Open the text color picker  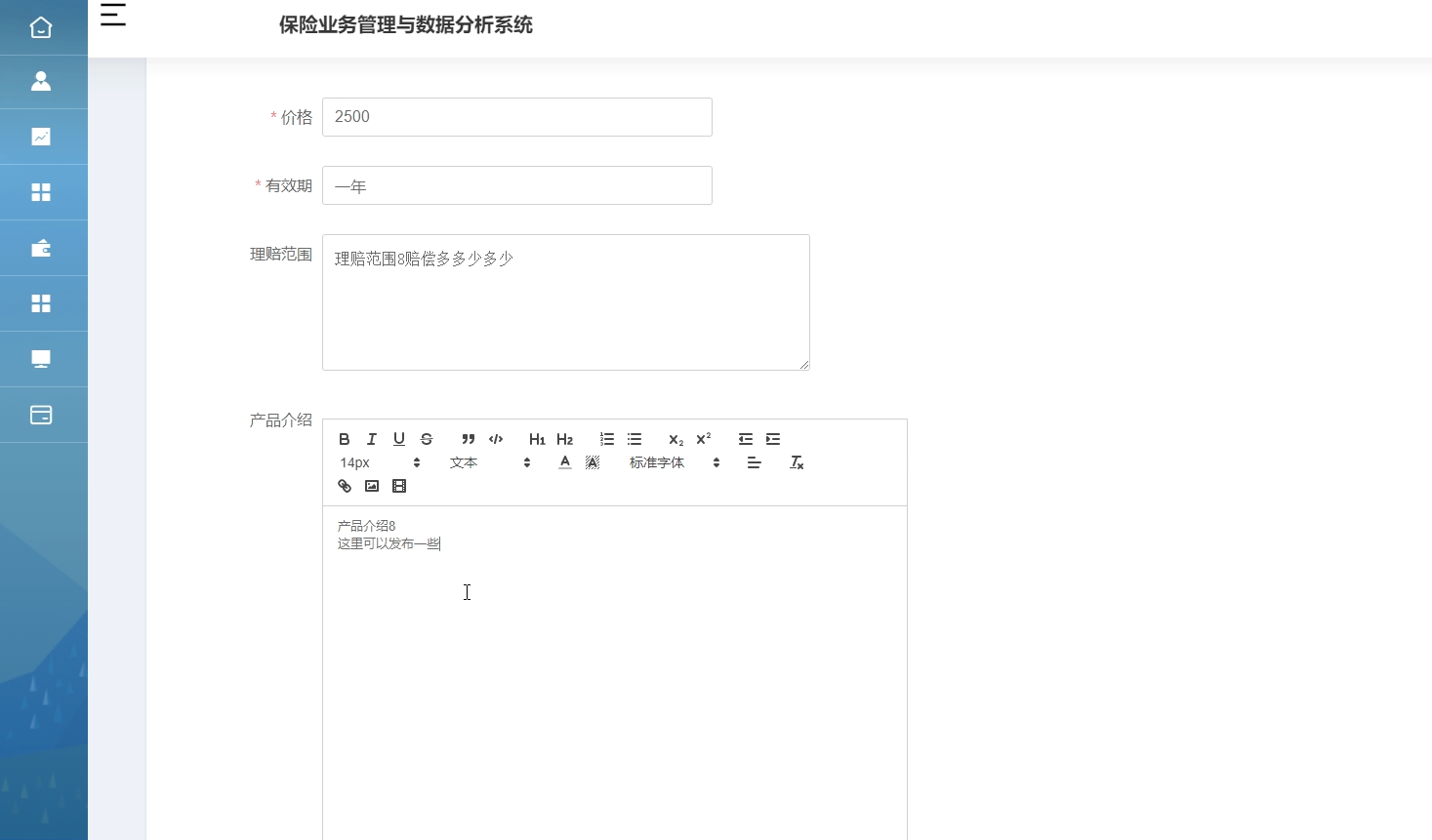(565, 462)
